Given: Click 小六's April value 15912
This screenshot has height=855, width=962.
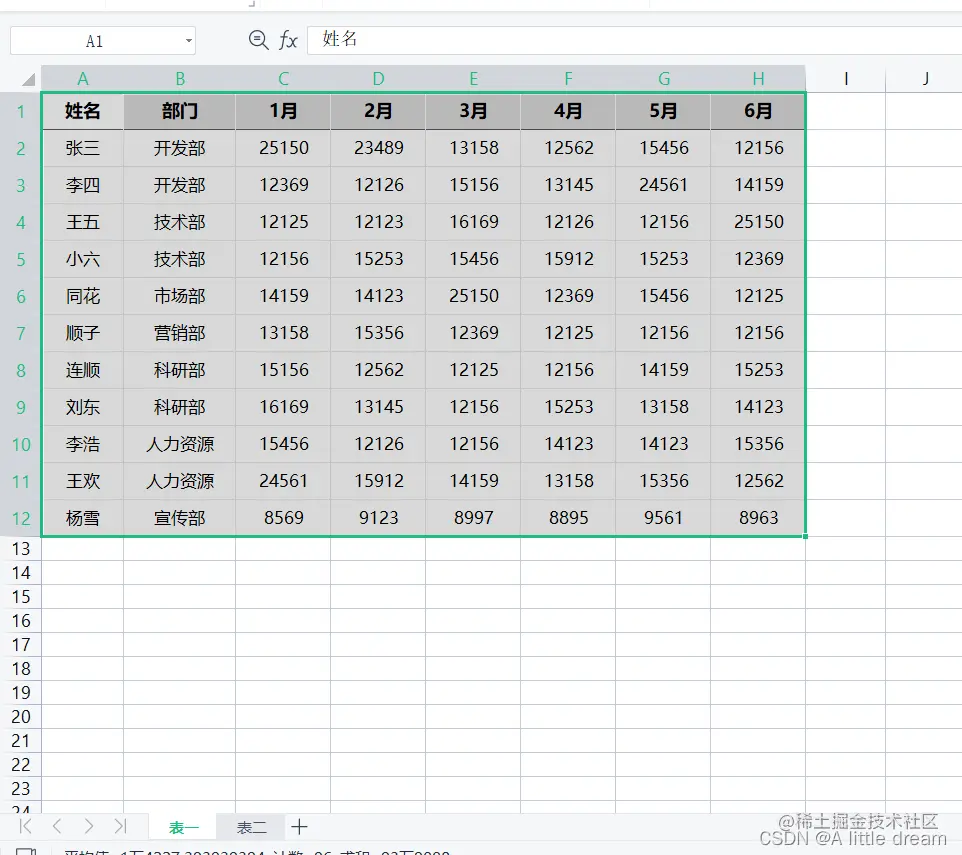Looking at the screenshot, I should coord(569,259).
